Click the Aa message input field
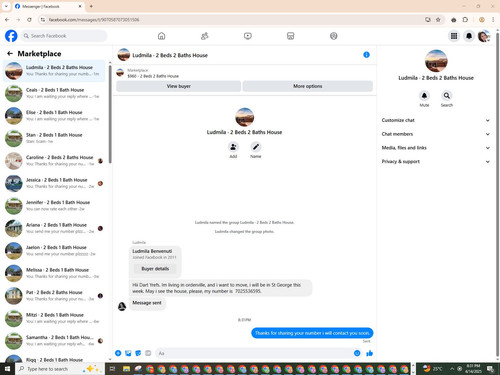This screenshot has width=500, height=375. (x=259, y=353)
